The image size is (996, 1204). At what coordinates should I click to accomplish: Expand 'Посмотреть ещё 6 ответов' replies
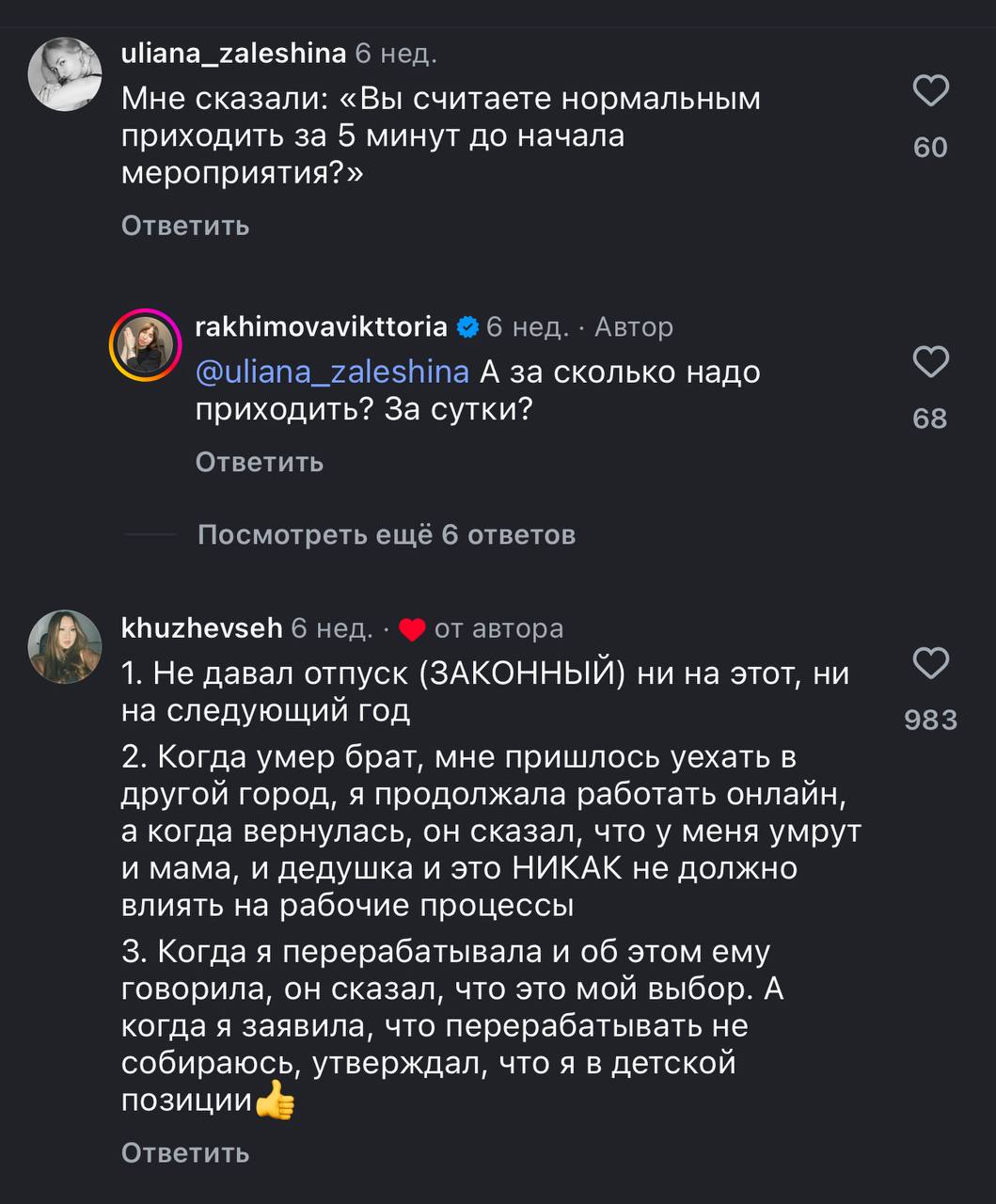(386, 535)
